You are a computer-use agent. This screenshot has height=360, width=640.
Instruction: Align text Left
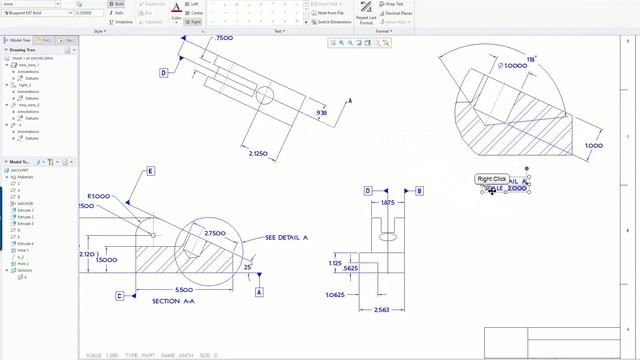pyautogui.click(x=191, y=4)
